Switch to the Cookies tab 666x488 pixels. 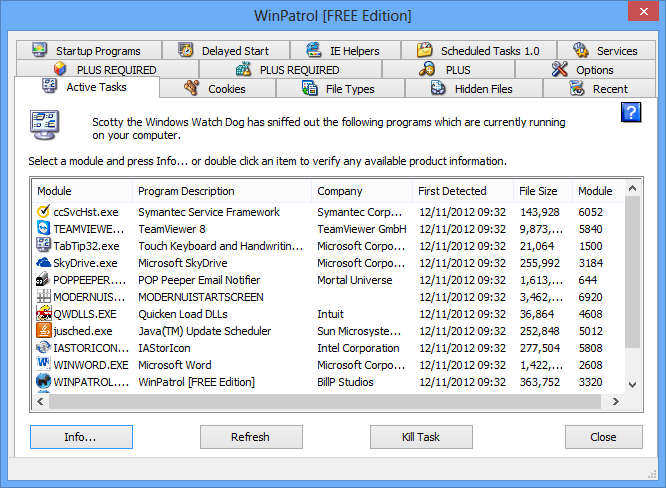click(x=218, y=88)
